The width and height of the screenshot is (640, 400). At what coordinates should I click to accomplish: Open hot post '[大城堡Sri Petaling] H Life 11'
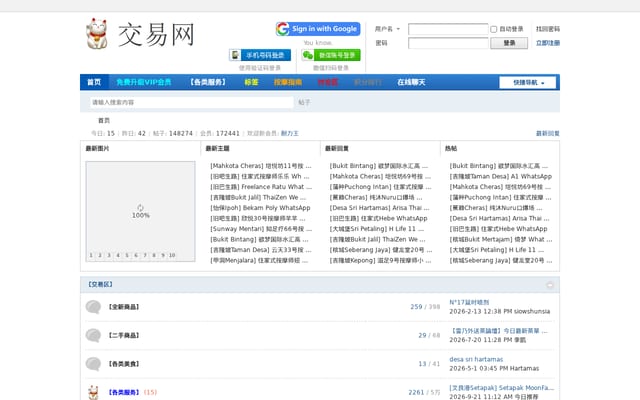tap(497, 250)
